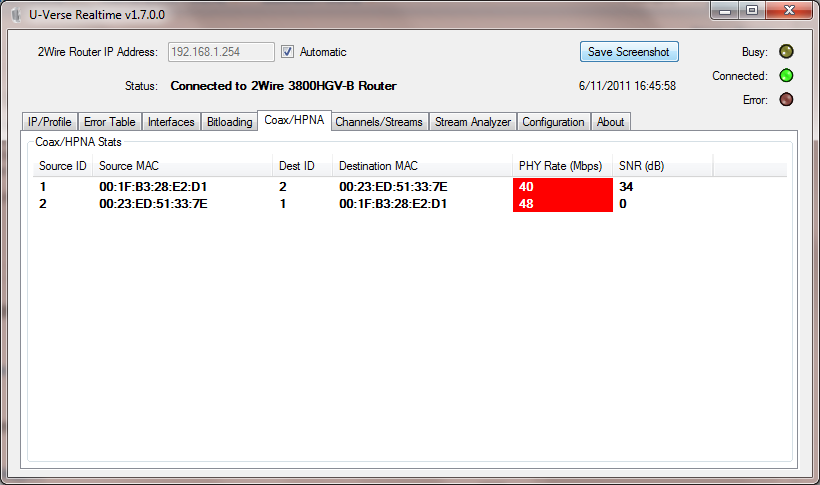This screenshot has height=485, width=820.
Task: Click the Source MAC column header
Action: [183, 166]
